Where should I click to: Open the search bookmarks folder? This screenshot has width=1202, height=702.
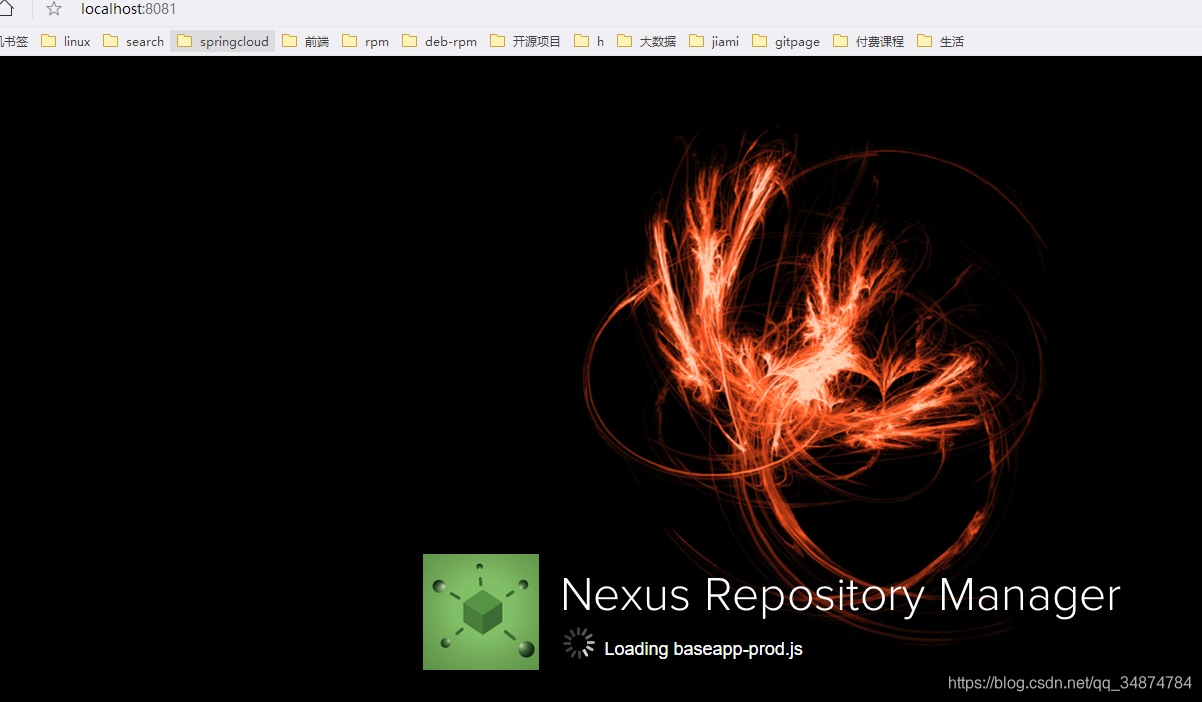tap(134, 41)
